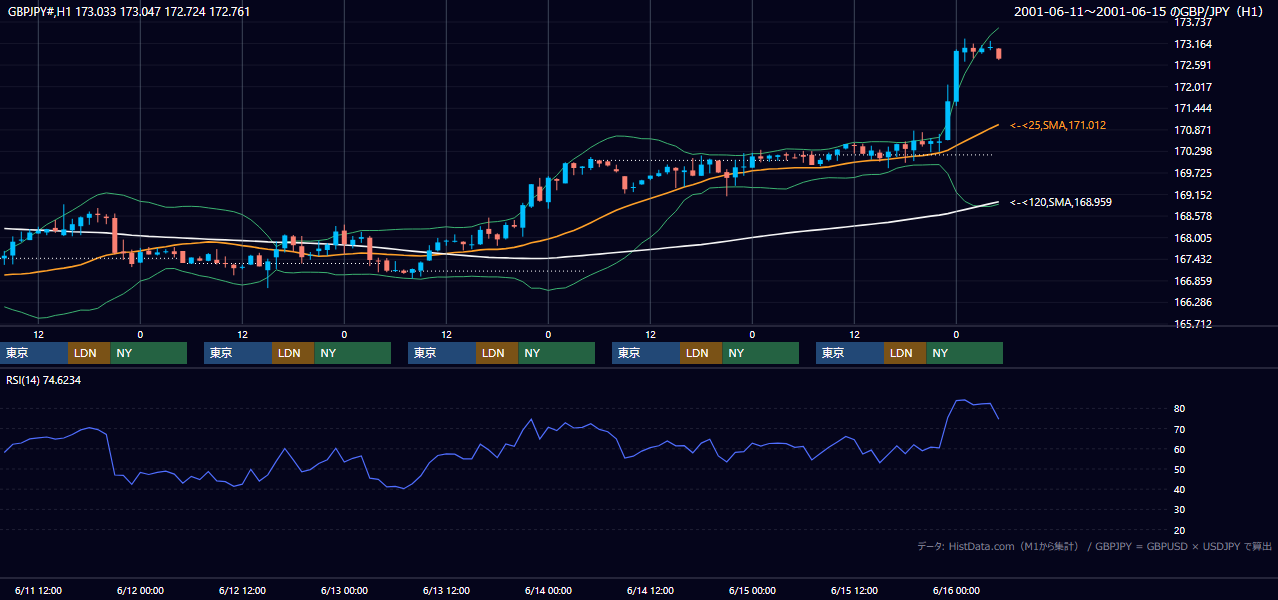Click the GBPJPY#,H1 symbol header text

(x=129, y=12)
